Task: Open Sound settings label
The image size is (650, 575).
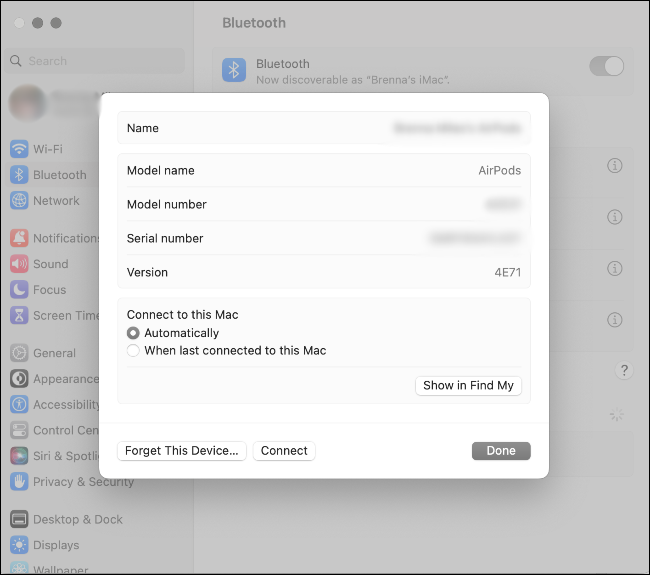Action: click(51, 264)
